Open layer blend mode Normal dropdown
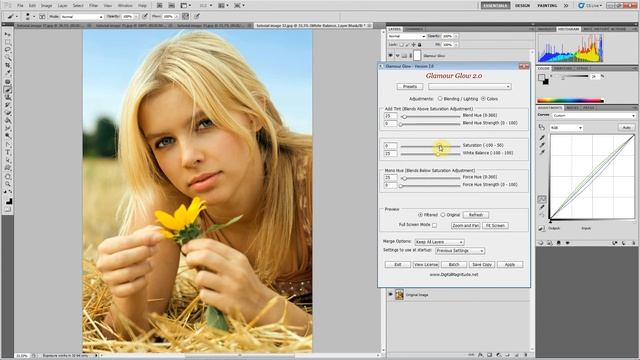 tap(407, 36)
